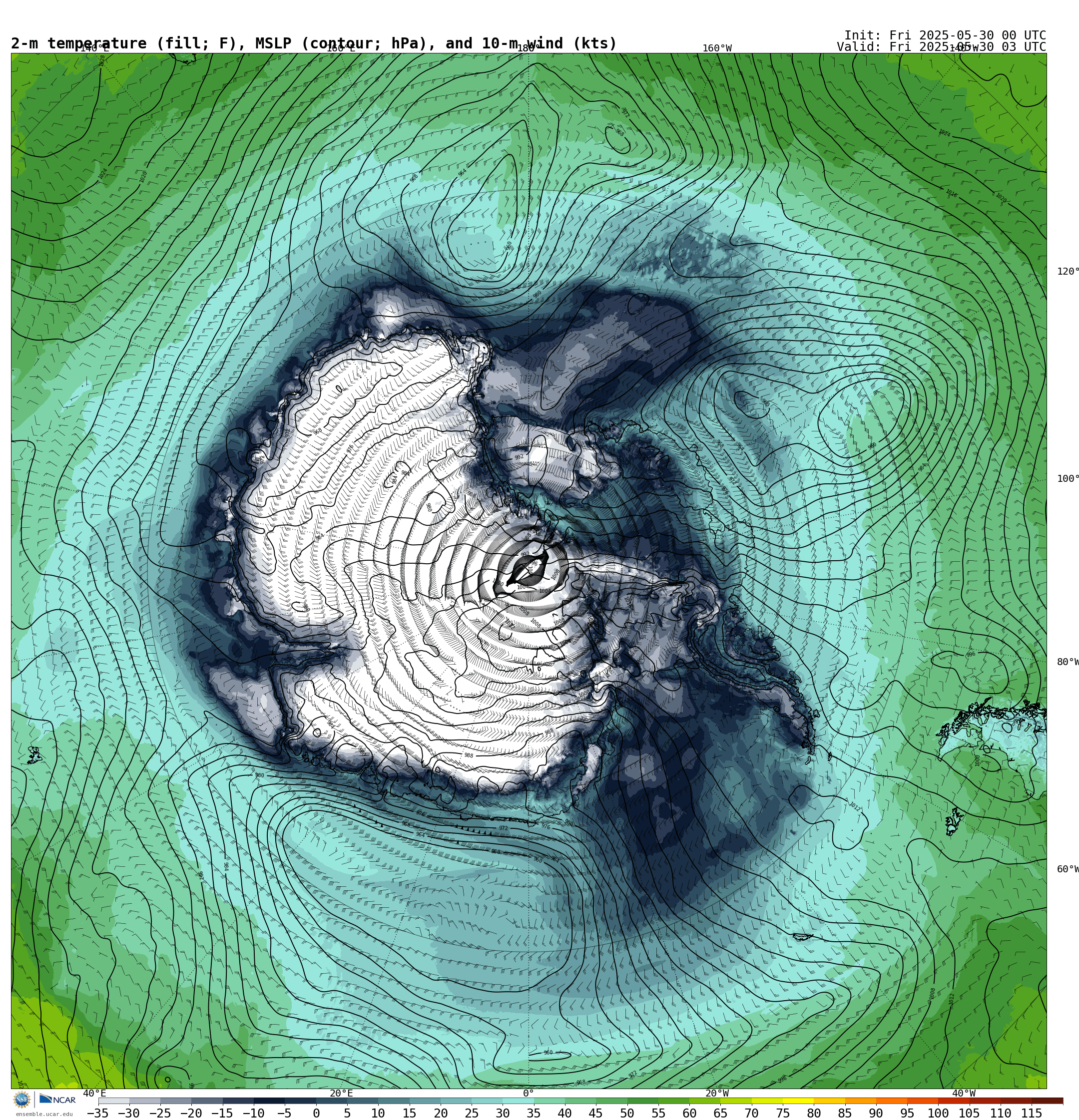This screenshot has width=1079, height=1120.
Task: Click the 60°W longitude label on right edge
Action: 1068,869
